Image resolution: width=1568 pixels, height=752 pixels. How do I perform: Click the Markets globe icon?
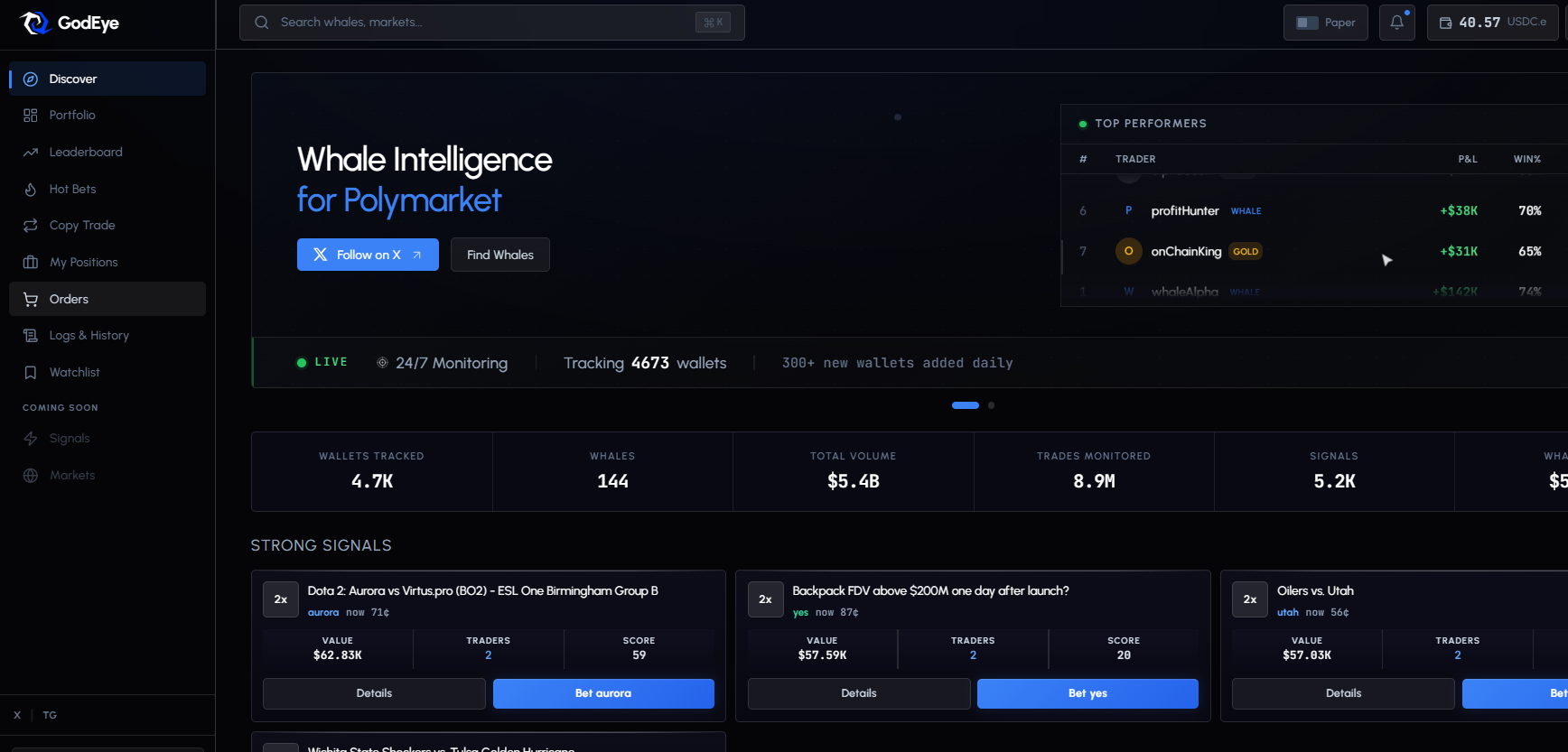pyautogui.click(x=31, y=476)
